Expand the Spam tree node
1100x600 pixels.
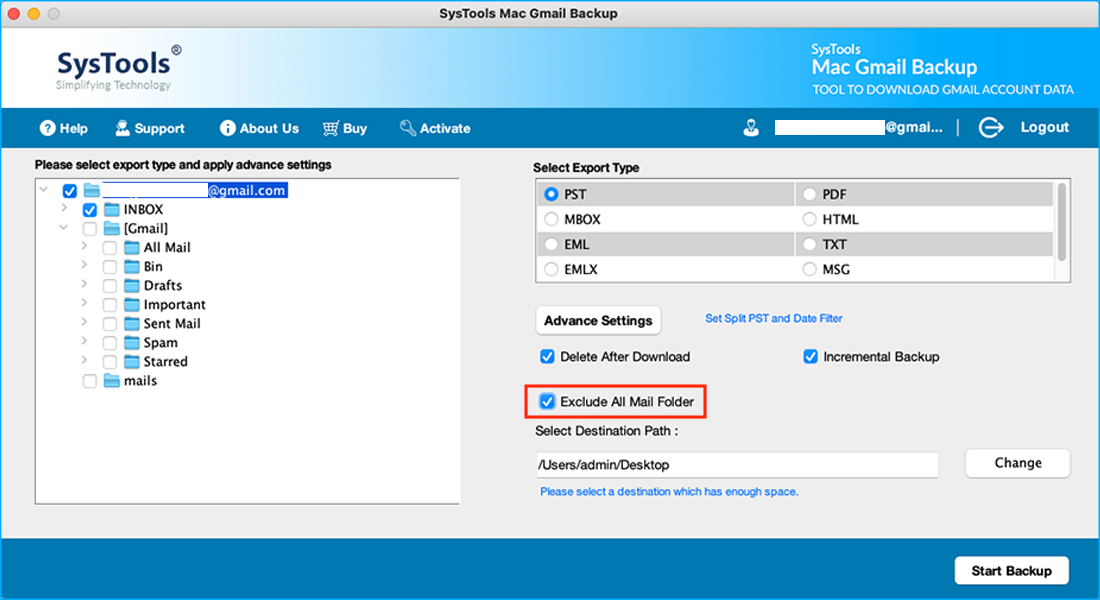coord(84,340)
